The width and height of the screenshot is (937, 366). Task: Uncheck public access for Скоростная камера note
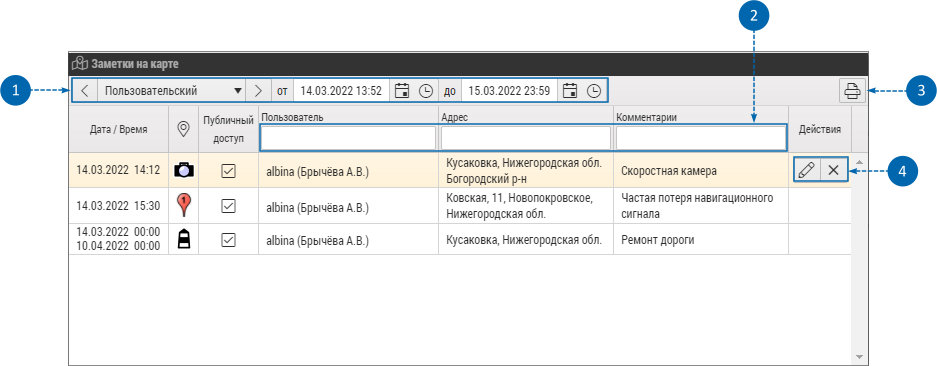(228, 171)
